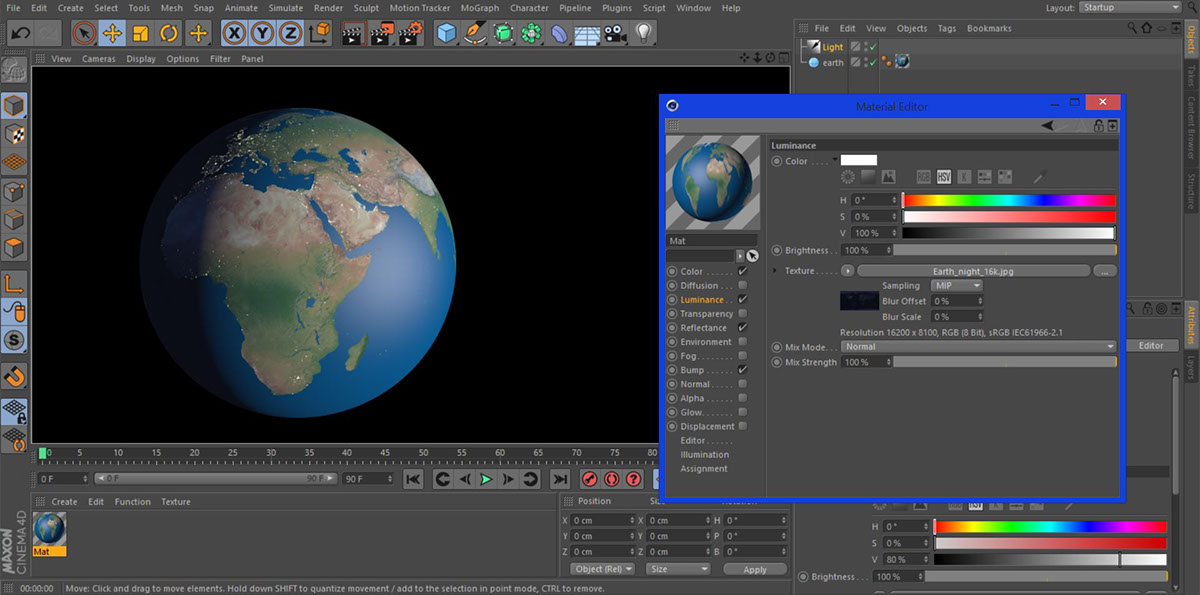This screenshot has width=1200, height=595.
Task: Open the Object (Rel) coordinate dropdown
Action: (x=603, y=569)
